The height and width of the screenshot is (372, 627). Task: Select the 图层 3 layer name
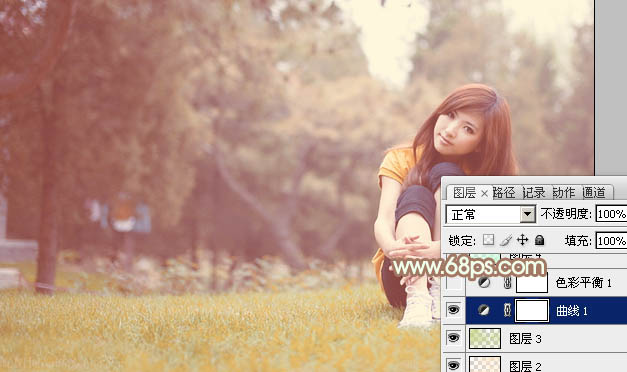[525, 338]
